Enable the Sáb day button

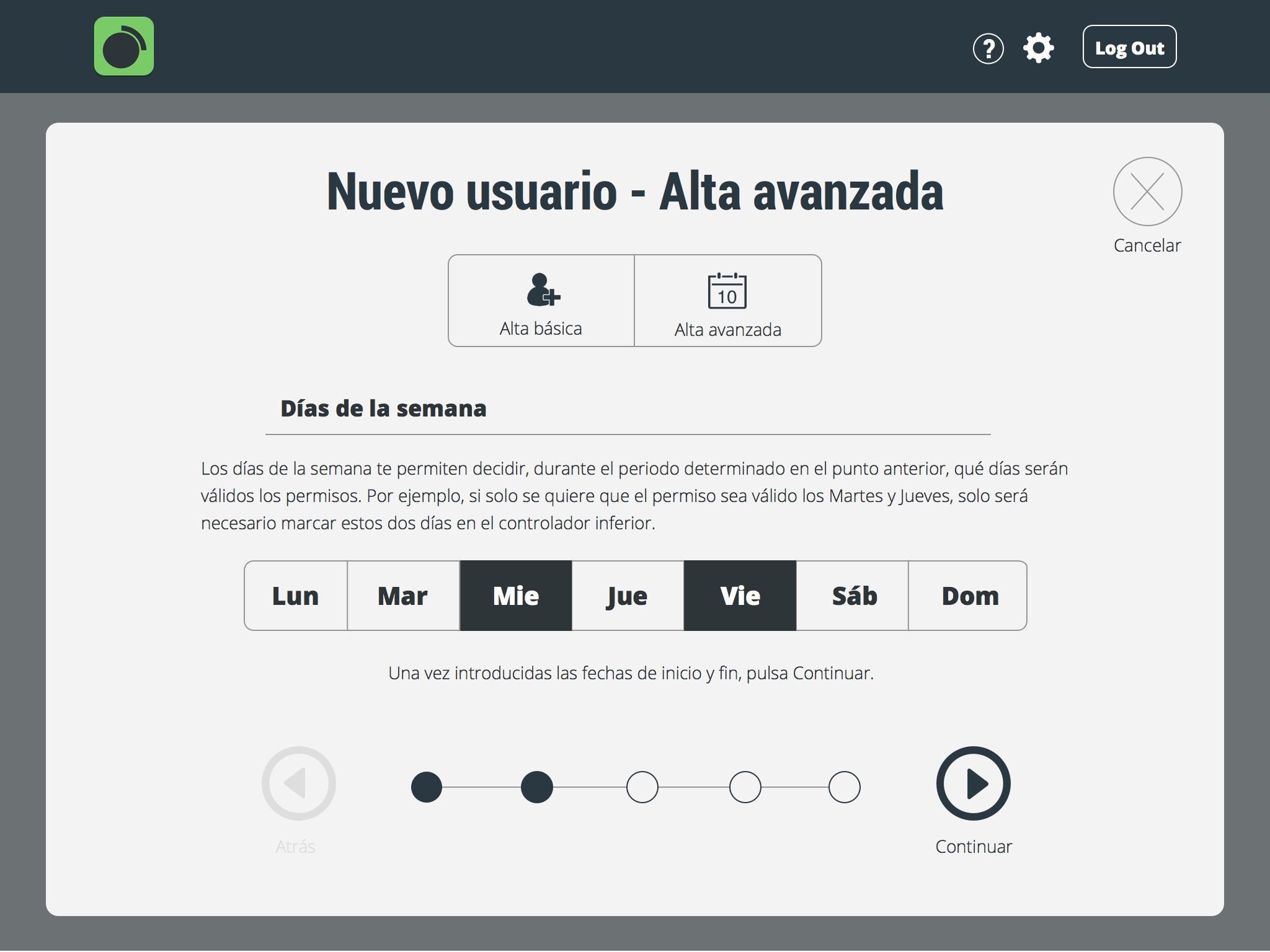(853, 596)
